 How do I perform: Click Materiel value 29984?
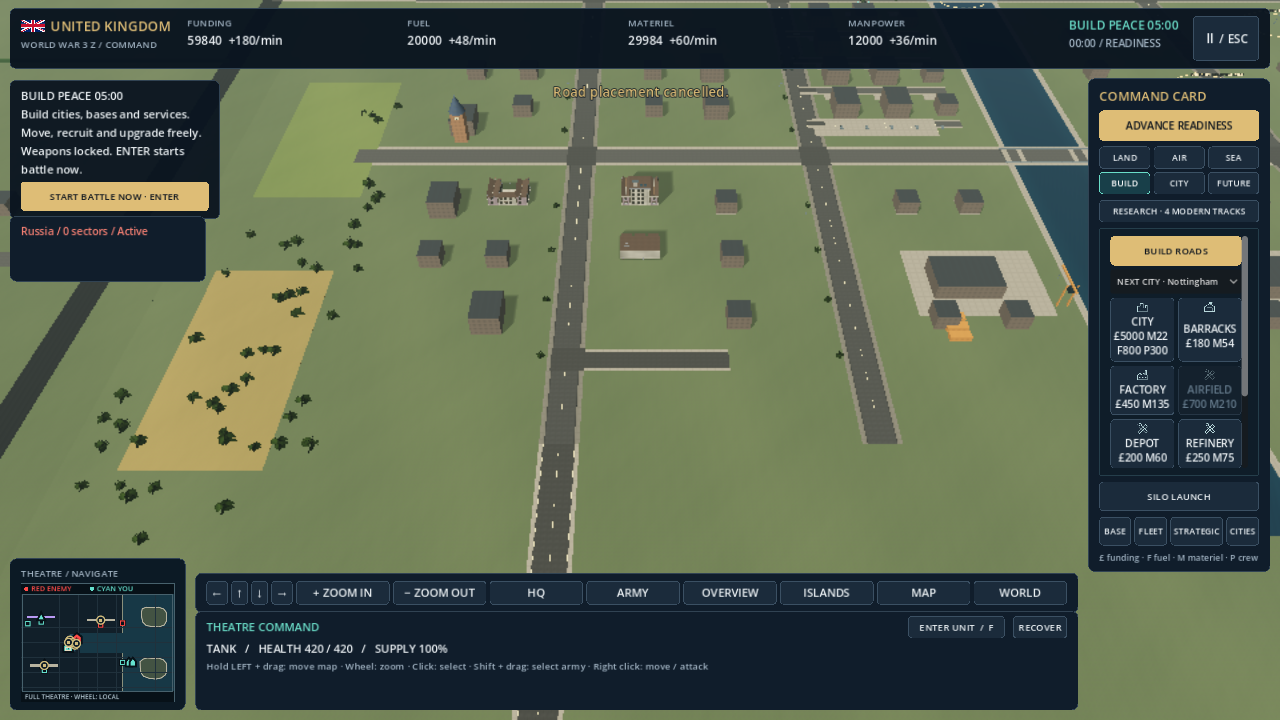pos(645,41)
